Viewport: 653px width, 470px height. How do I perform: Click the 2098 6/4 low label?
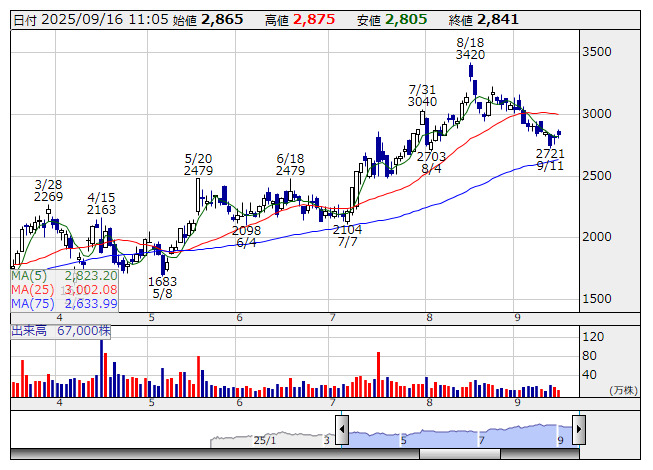coord(246,236)
